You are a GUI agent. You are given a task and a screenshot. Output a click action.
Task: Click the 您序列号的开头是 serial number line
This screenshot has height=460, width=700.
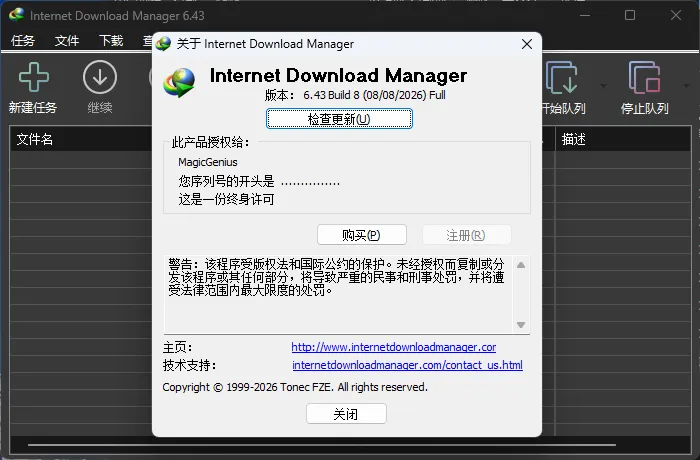tap(259, 182)
